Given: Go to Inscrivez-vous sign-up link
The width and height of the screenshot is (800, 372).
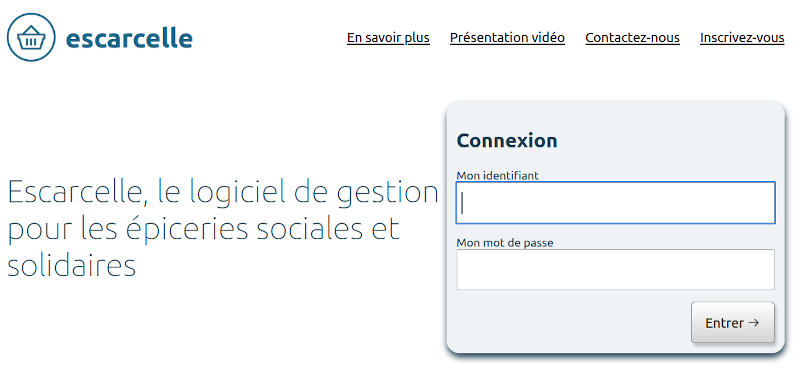Looking at the screenshot, I should tap(742, 38).
